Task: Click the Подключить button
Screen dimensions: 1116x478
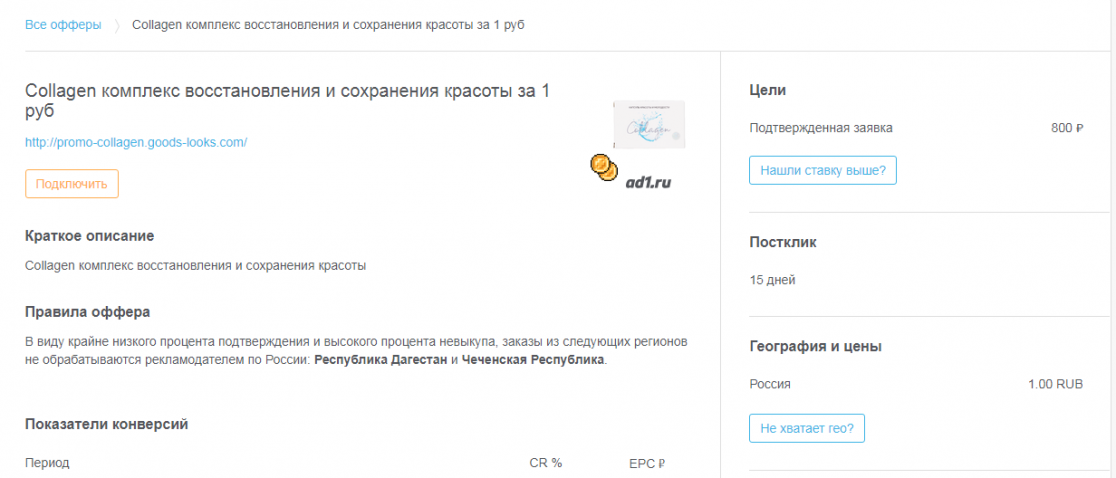Action: (x=71, y=184)
